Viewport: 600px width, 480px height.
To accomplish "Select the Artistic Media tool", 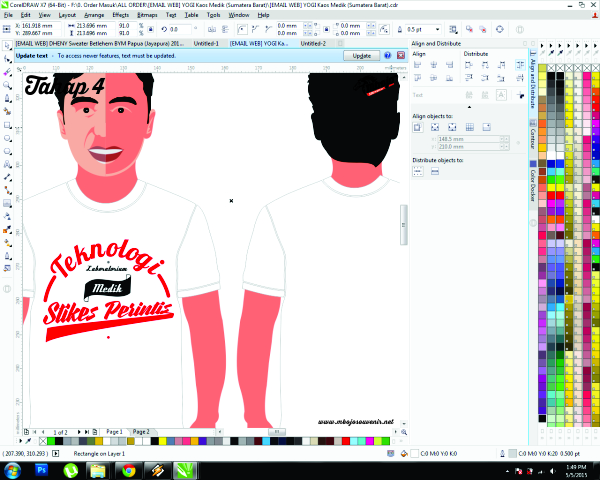I will (7, 111).
